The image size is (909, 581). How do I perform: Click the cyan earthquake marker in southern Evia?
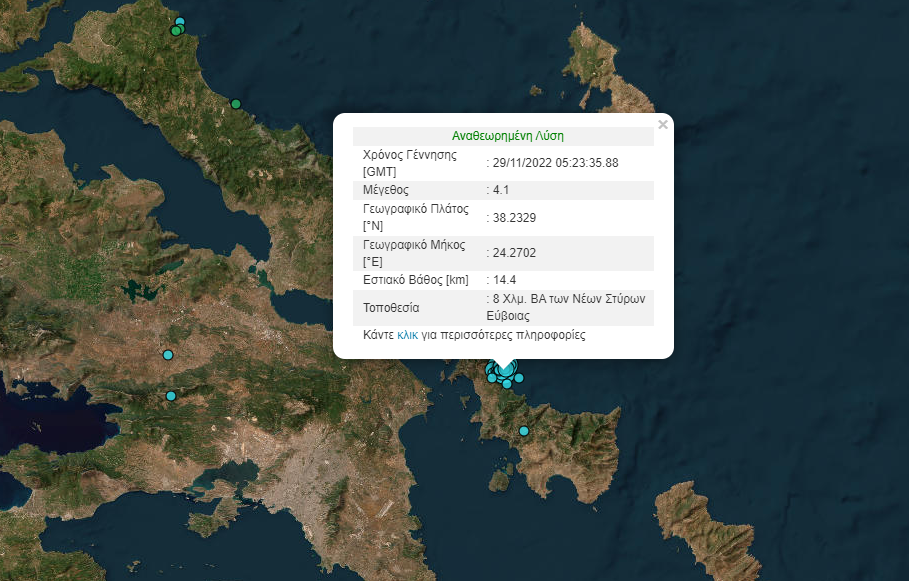coord(523,431)
